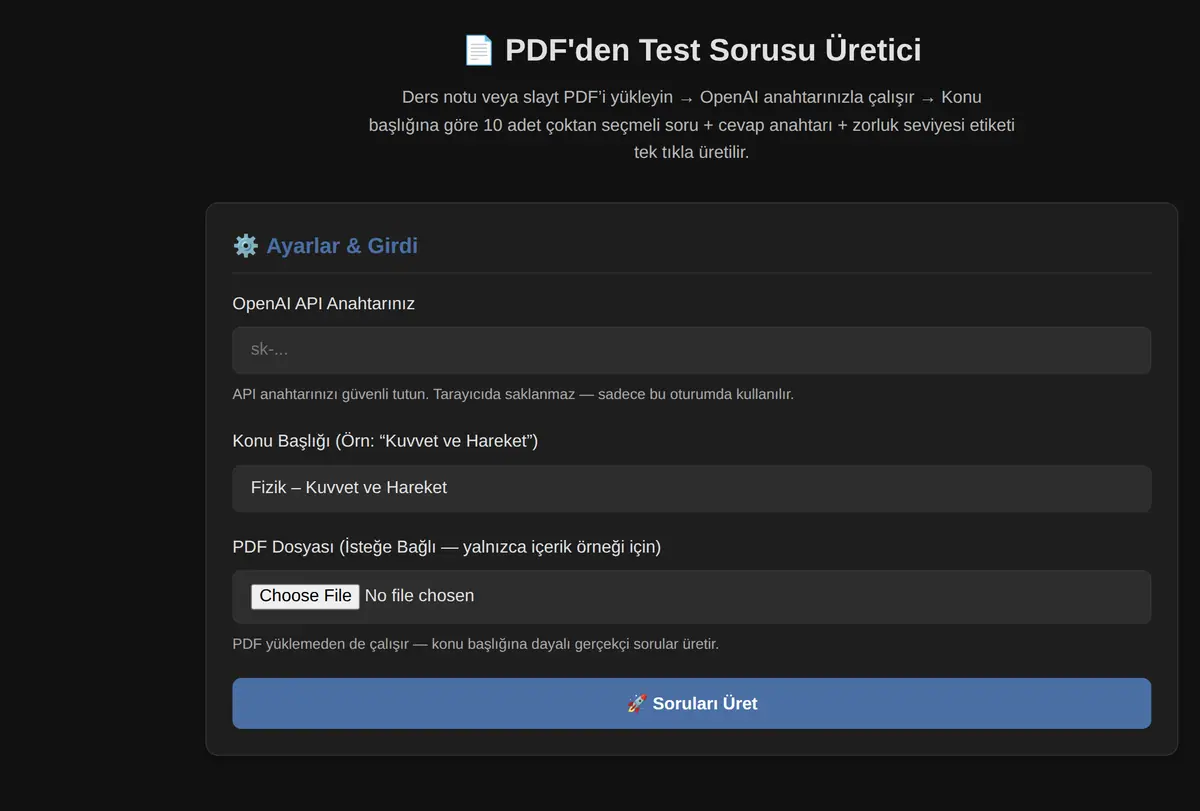
Task: Click the 'No file chosen' text
Action: click(419, 596)
